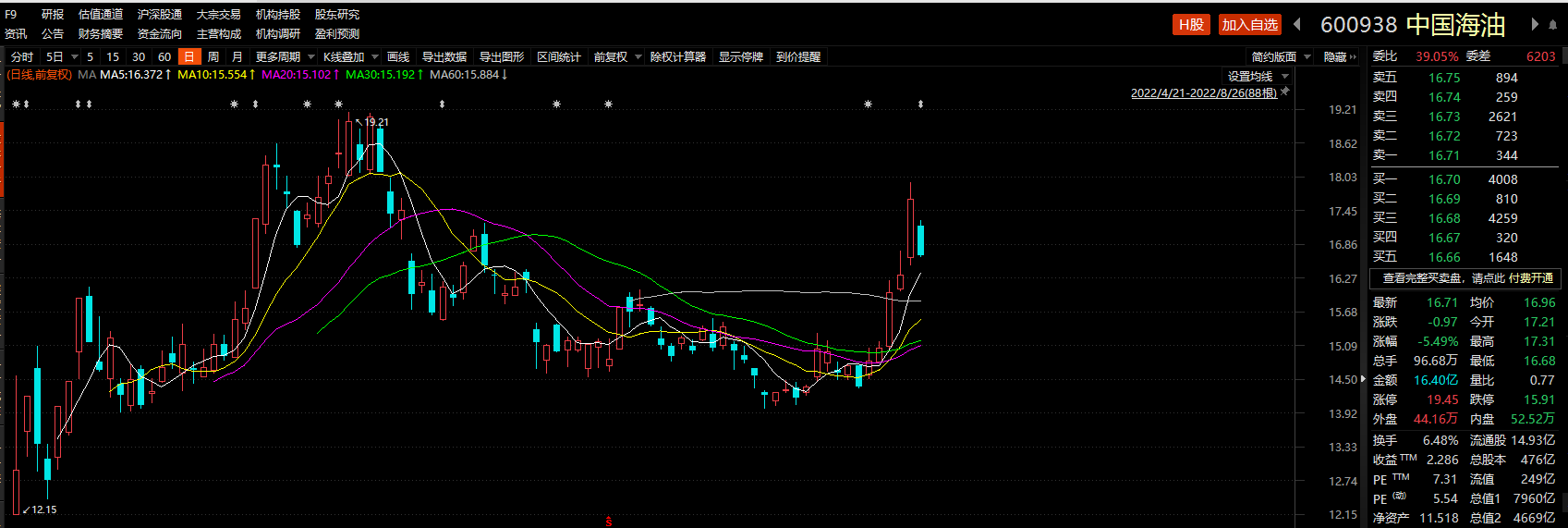
Task: Expand the K线叠加 overlay dropdown
Action: click(350, 56)
